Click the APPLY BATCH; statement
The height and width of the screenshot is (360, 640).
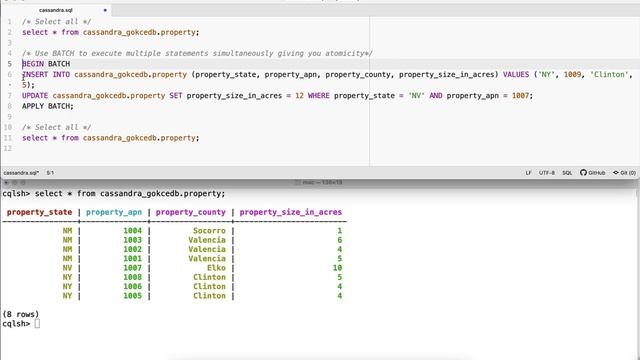click(48, 106)
